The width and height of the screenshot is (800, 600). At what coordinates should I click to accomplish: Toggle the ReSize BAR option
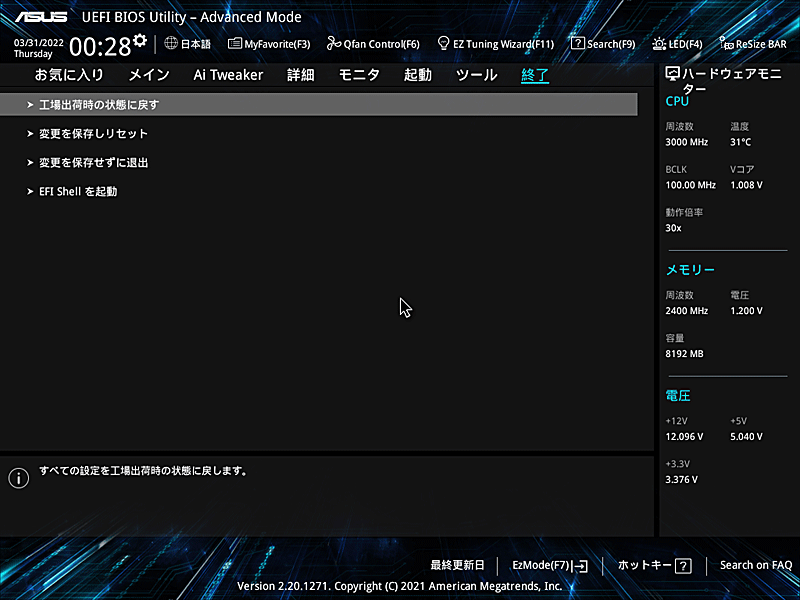(x=753, y=44)
